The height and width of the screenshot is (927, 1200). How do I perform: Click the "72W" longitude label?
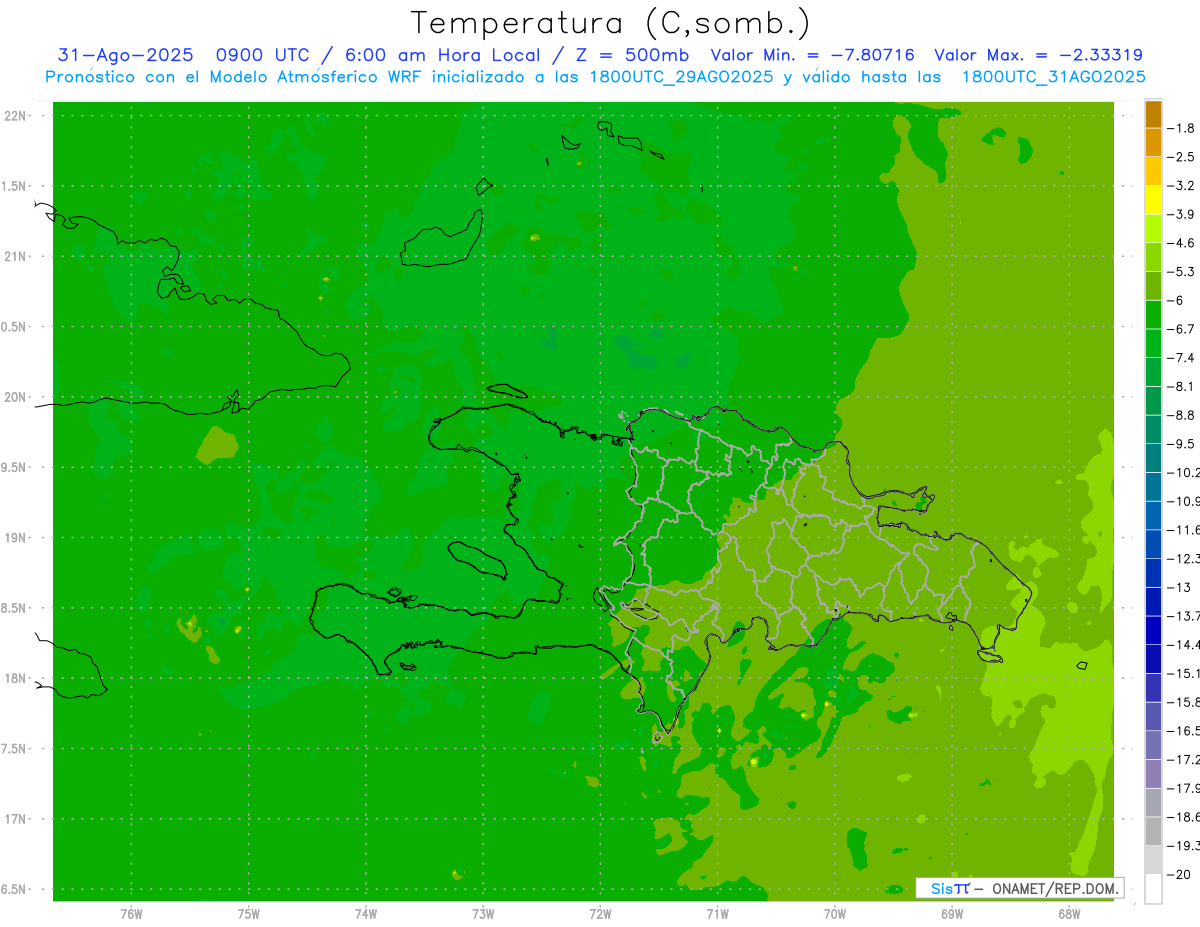click(x=600, y=913)
